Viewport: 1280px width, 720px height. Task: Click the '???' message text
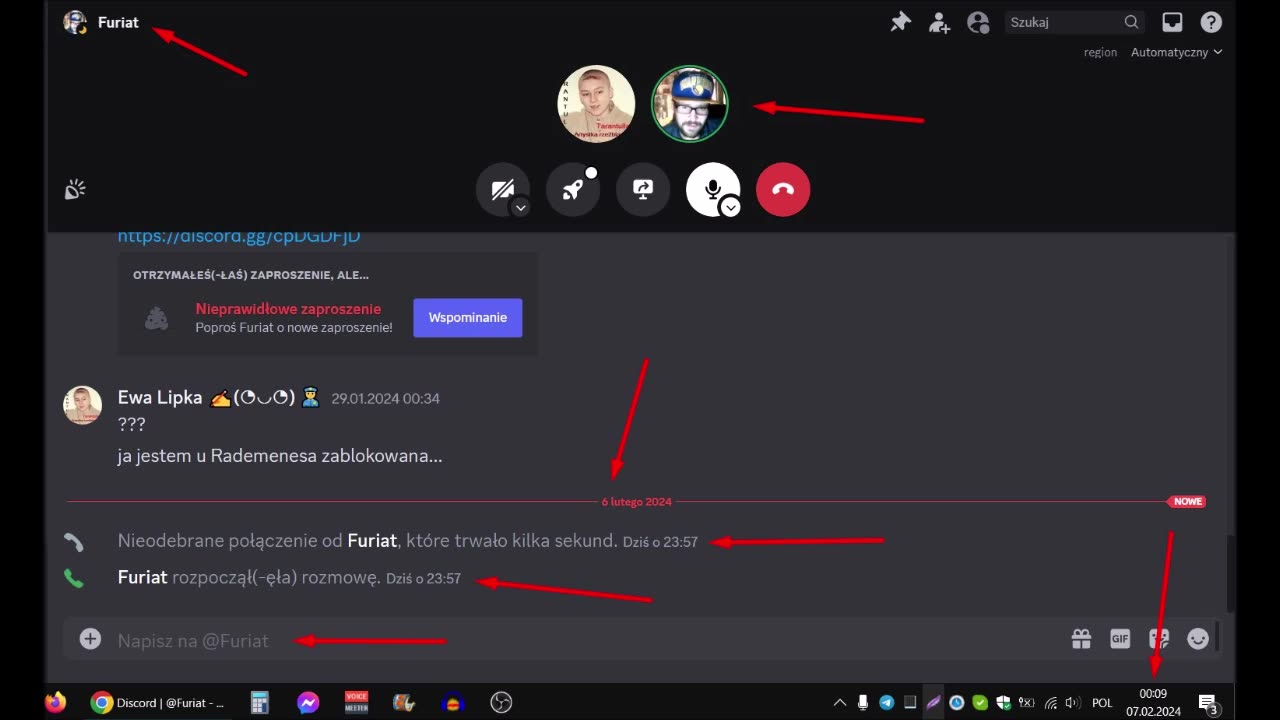(131, 424)
